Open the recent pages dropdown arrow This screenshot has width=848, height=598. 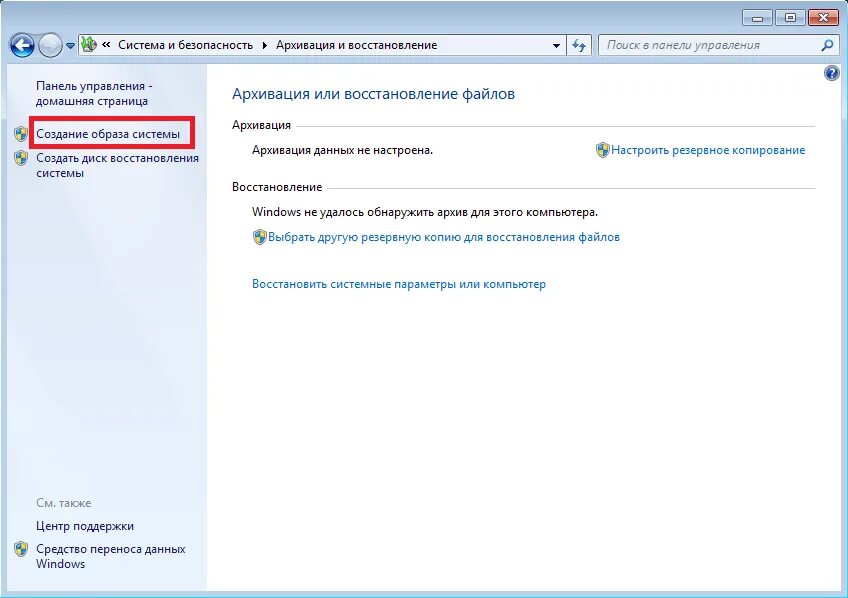coord(70,46)
